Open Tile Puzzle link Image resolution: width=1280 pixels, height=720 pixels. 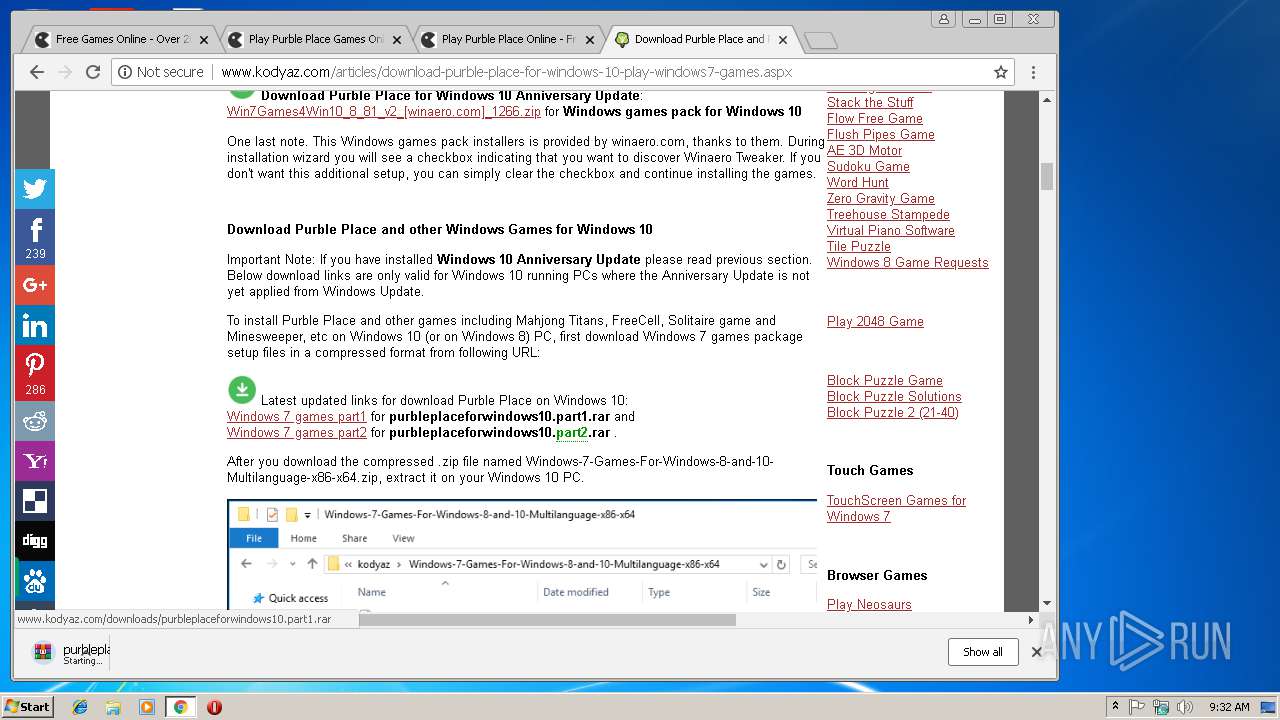point(859,246)
